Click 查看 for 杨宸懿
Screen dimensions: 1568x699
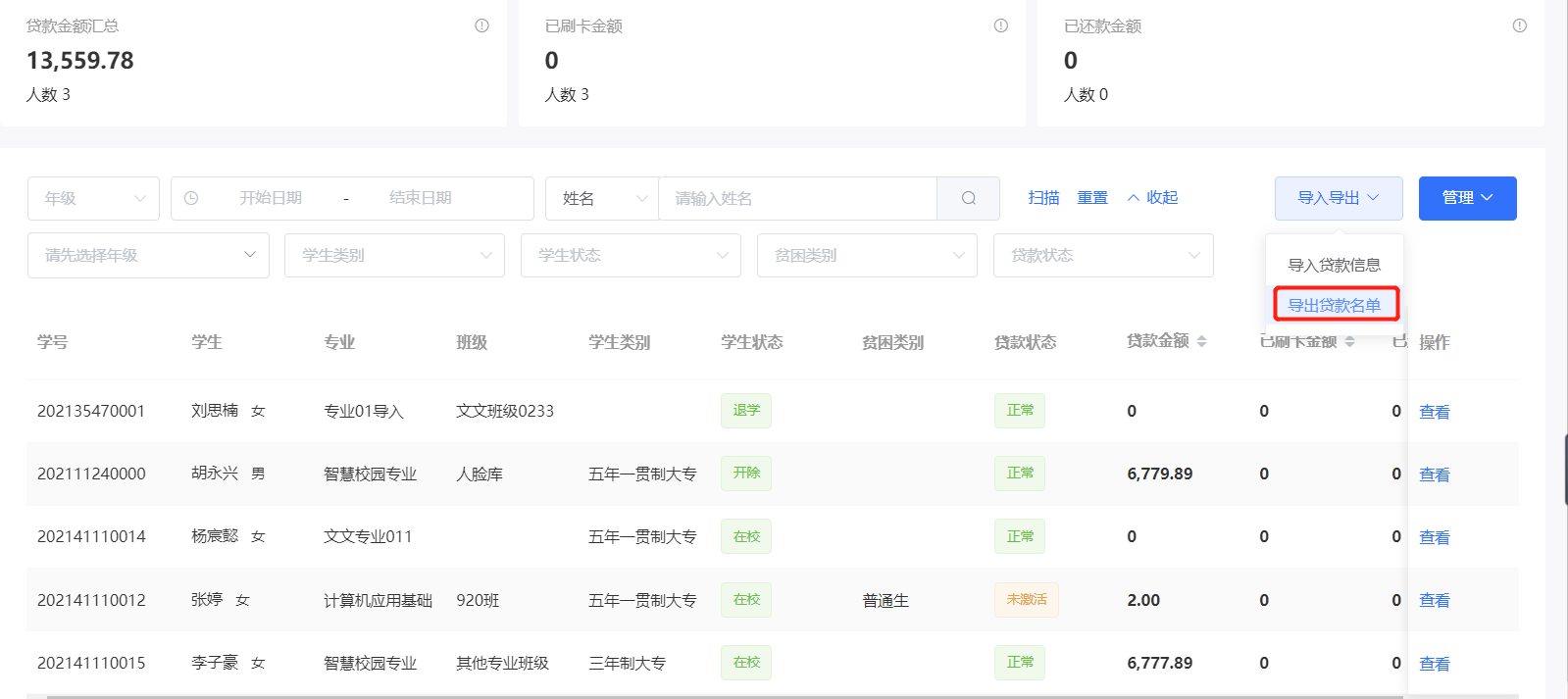click(x=1434, y=537)
